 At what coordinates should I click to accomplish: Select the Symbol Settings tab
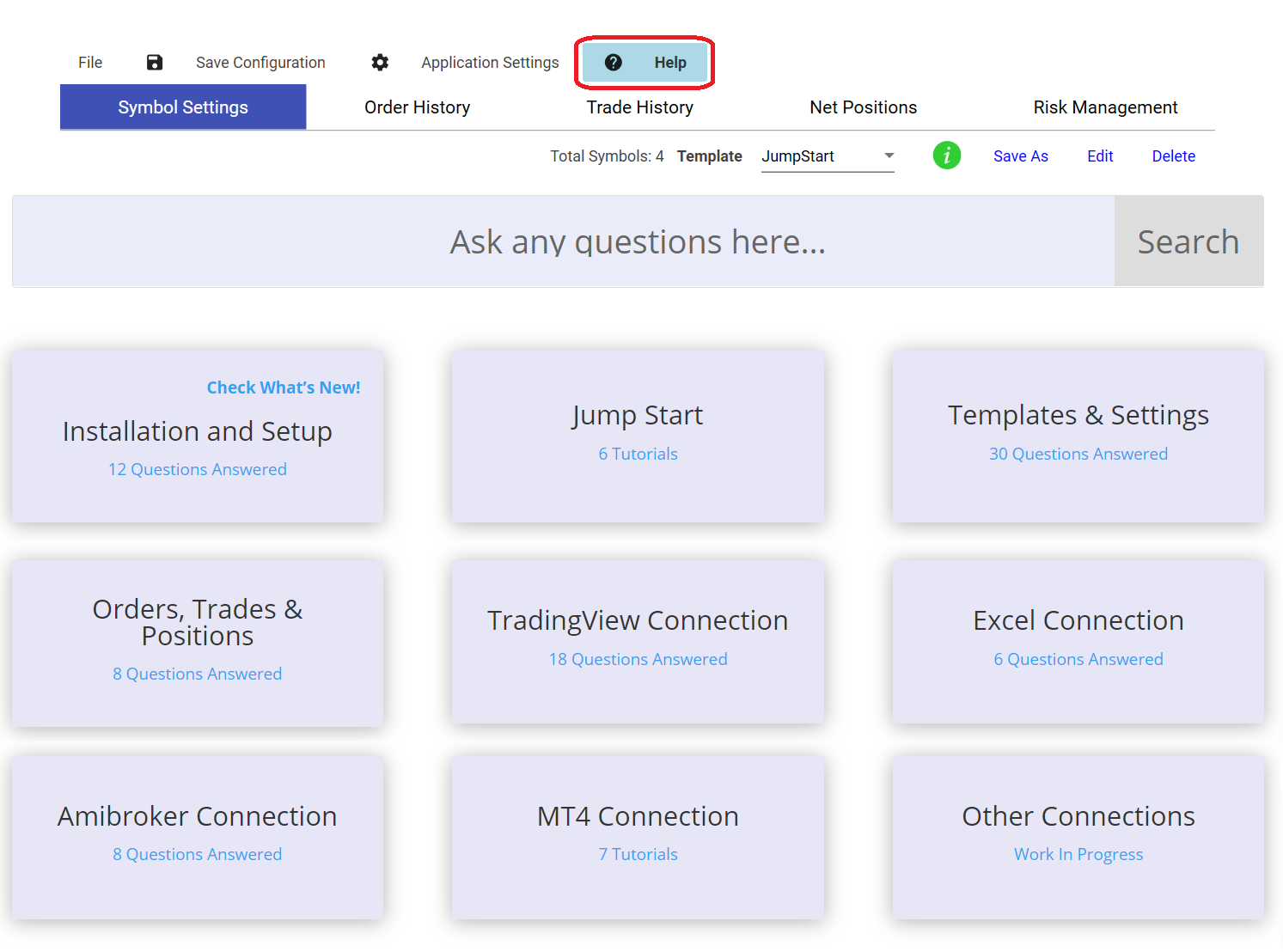[183, 107]
